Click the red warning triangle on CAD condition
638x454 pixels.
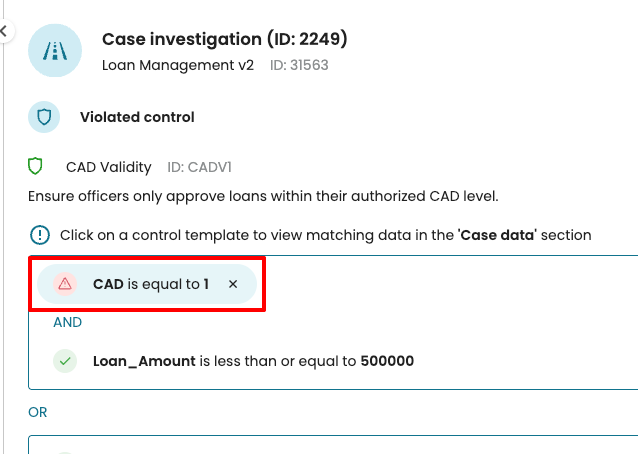point(65,284)
